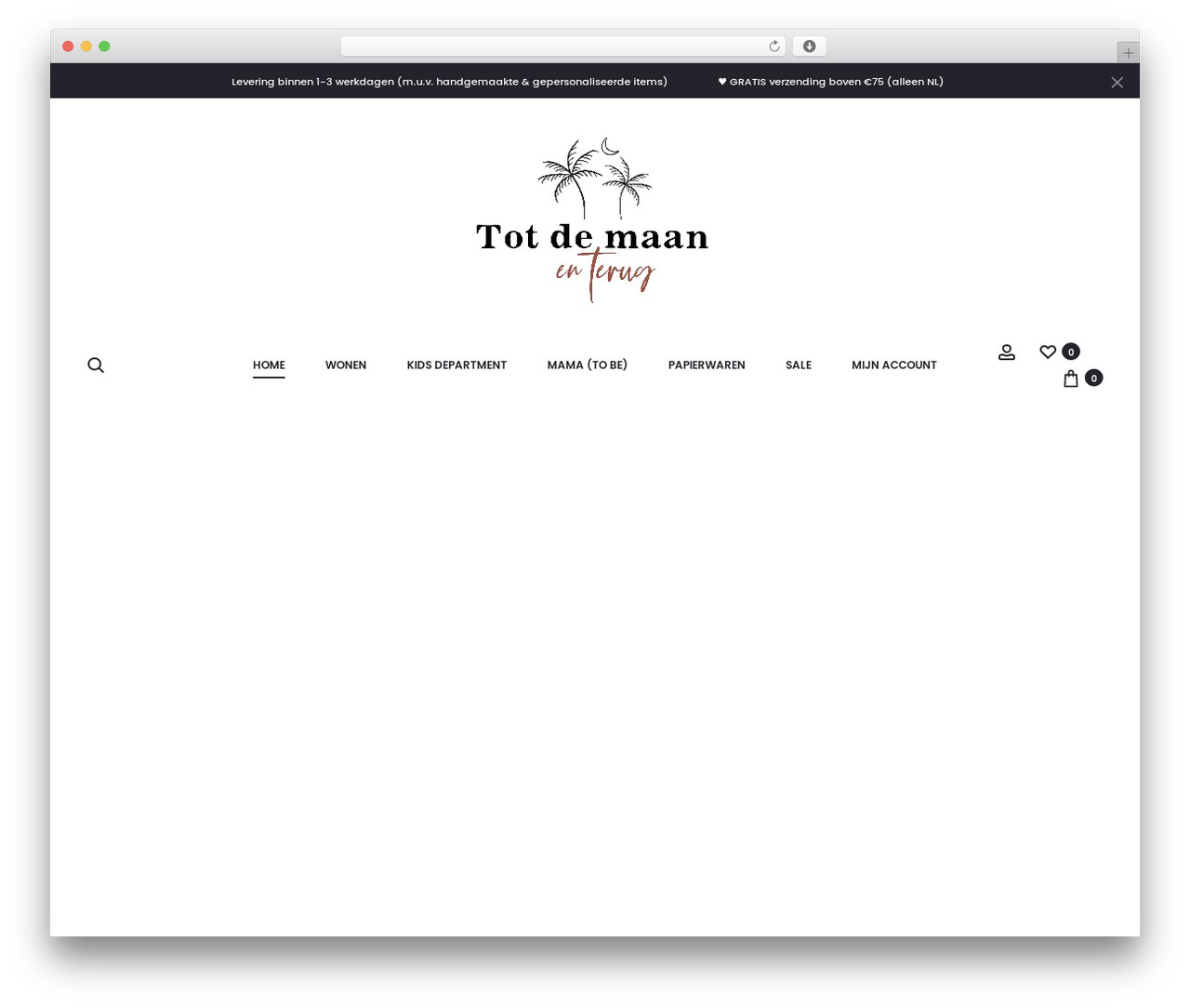The image size is (1190, 1008).
Task: Open the MAMA (TO BE) menu
Action: [588, 365]
